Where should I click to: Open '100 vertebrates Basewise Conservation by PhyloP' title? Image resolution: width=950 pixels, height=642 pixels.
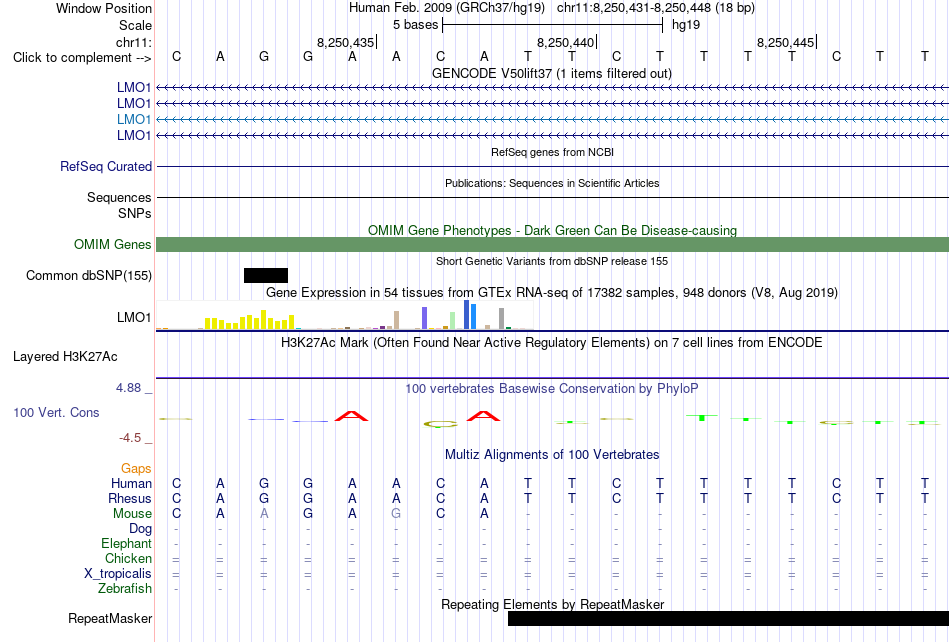[551, 389]
